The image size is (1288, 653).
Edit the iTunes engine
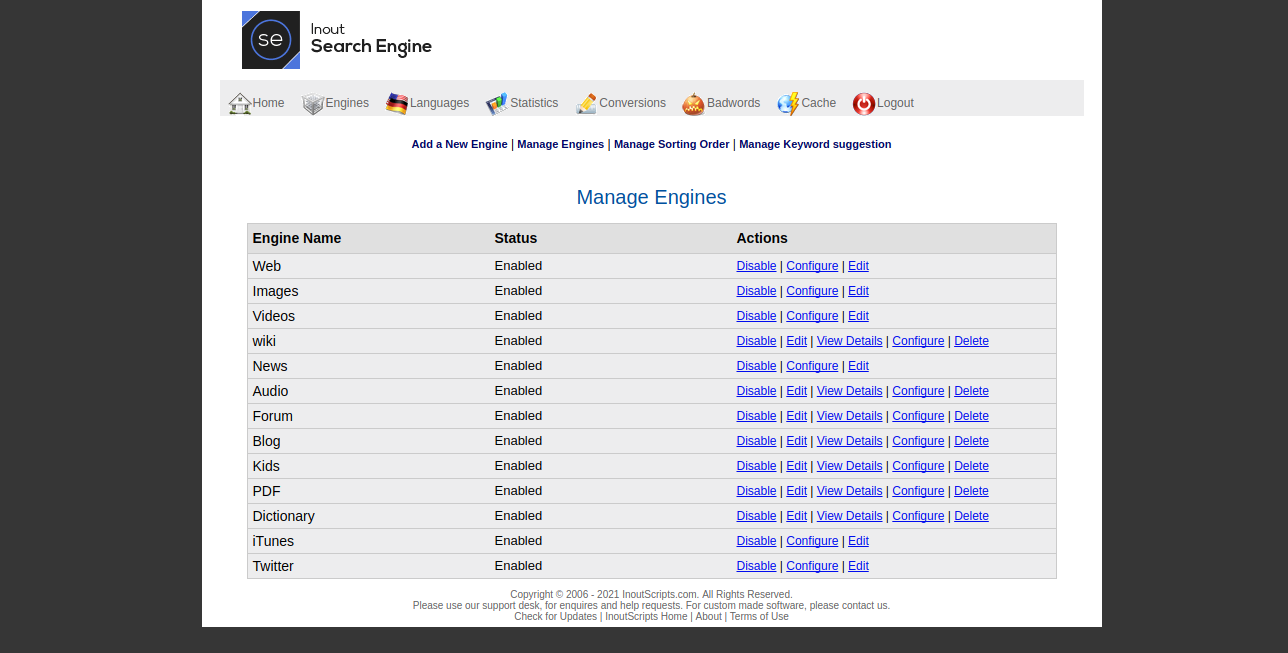[858, 541]
